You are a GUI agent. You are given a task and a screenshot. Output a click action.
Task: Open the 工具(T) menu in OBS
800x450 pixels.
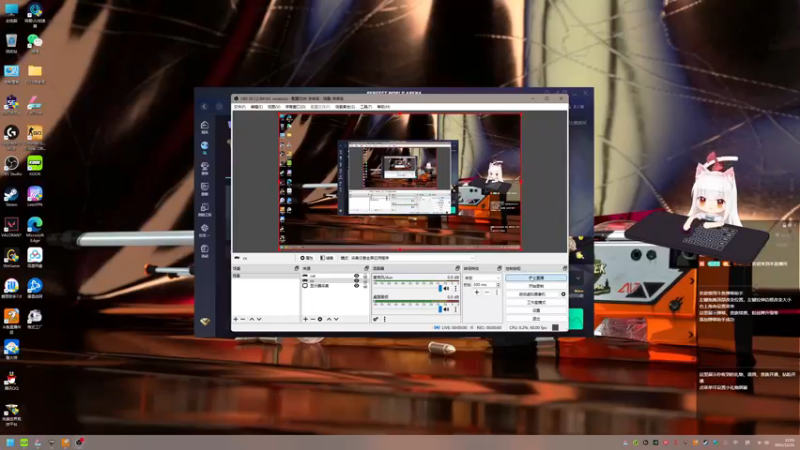click(366, 107)
